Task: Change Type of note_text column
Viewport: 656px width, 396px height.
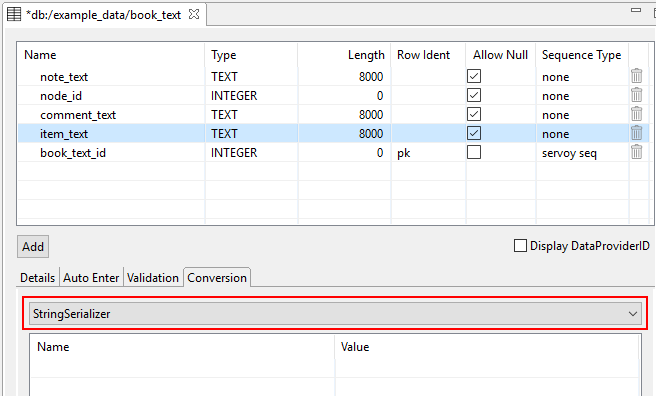Action: (x=224, y=77)
